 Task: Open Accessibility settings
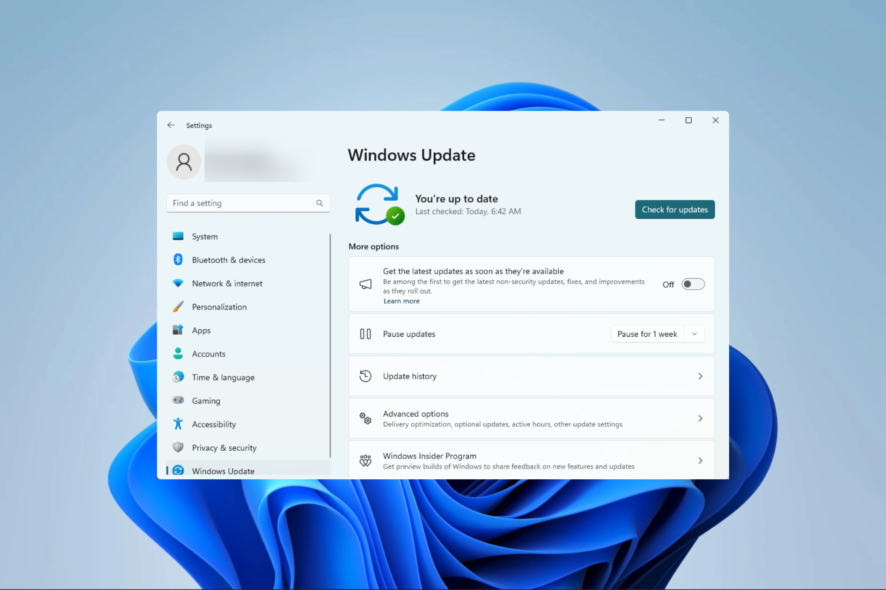point(247,424)
